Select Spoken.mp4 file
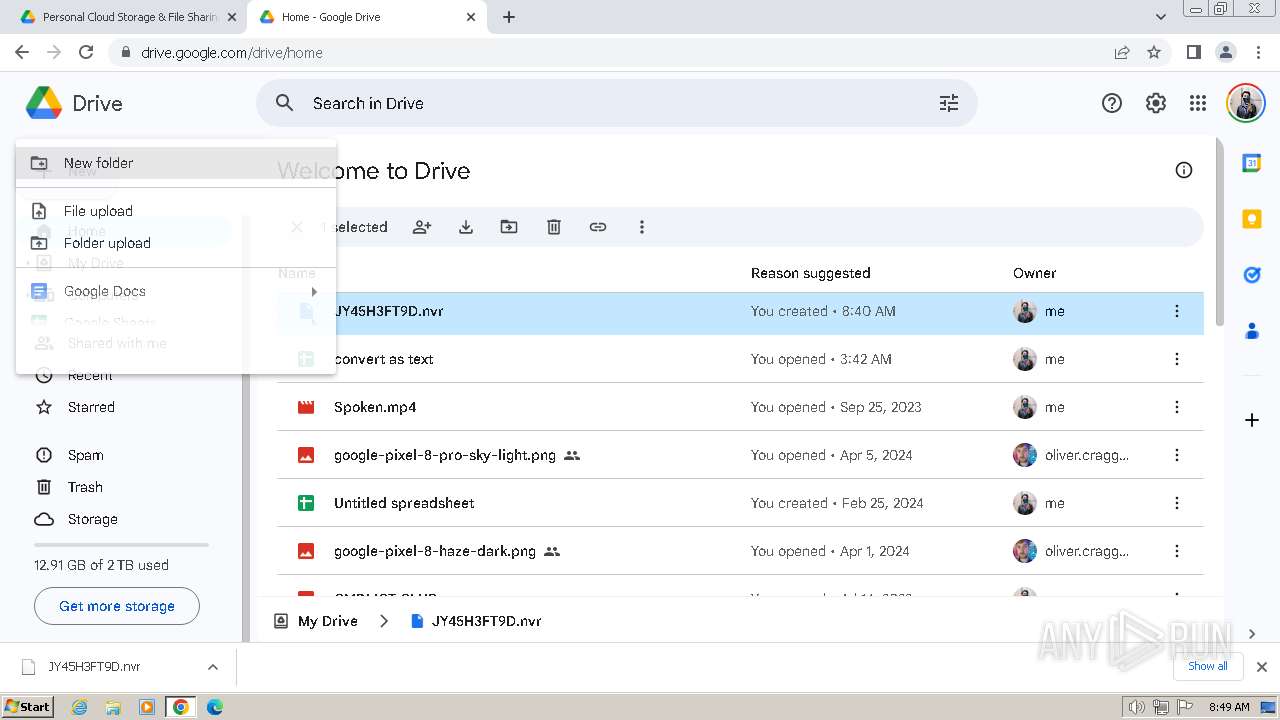Viewport: 1280px width, 720px height. click(740, 407)
